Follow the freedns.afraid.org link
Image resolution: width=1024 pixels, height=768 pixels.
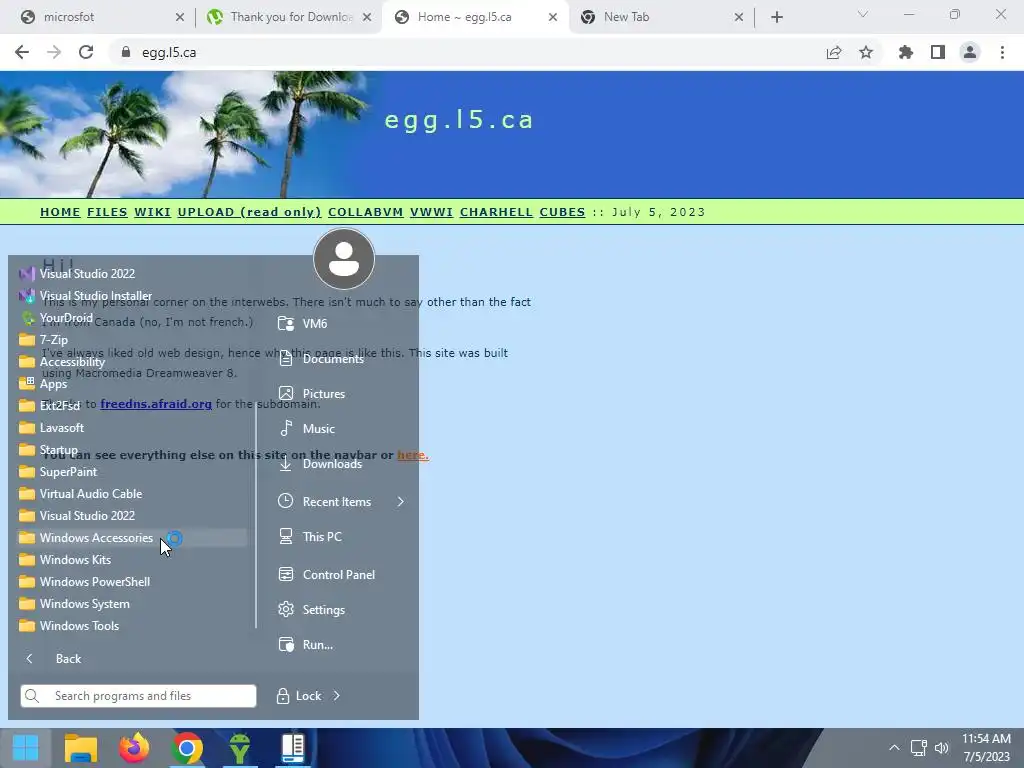pos(156,404)
